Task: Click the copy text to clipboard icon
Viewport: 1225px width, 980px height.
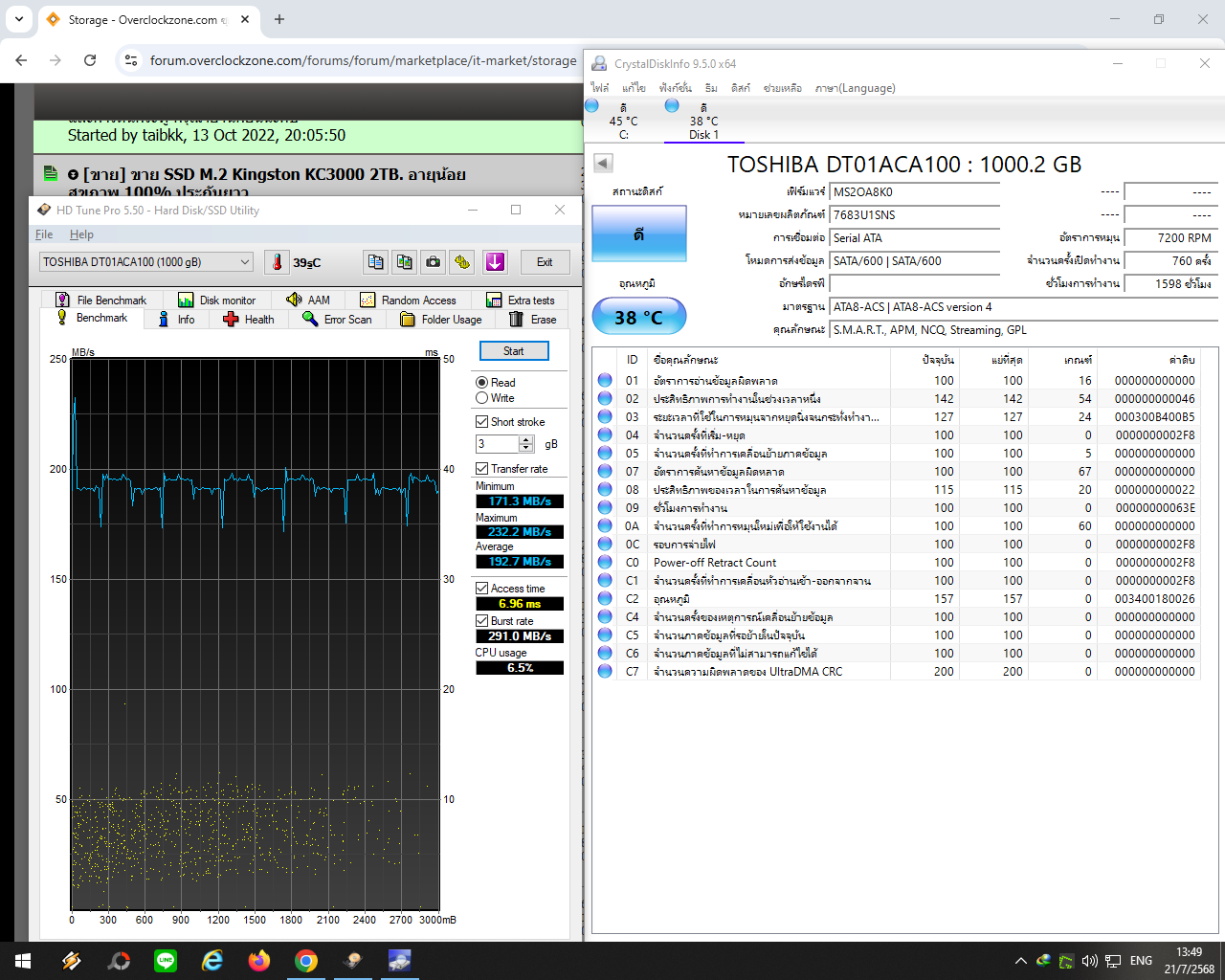Action: click(376, 262)
